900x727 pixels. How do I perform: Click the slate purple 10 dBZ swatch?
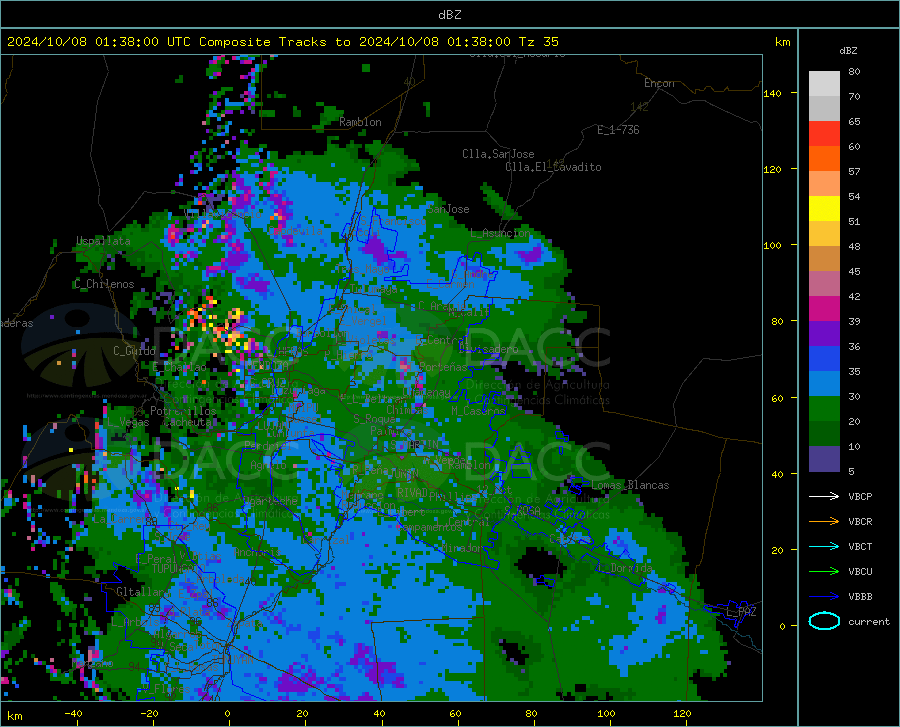[x=824, y=459]
